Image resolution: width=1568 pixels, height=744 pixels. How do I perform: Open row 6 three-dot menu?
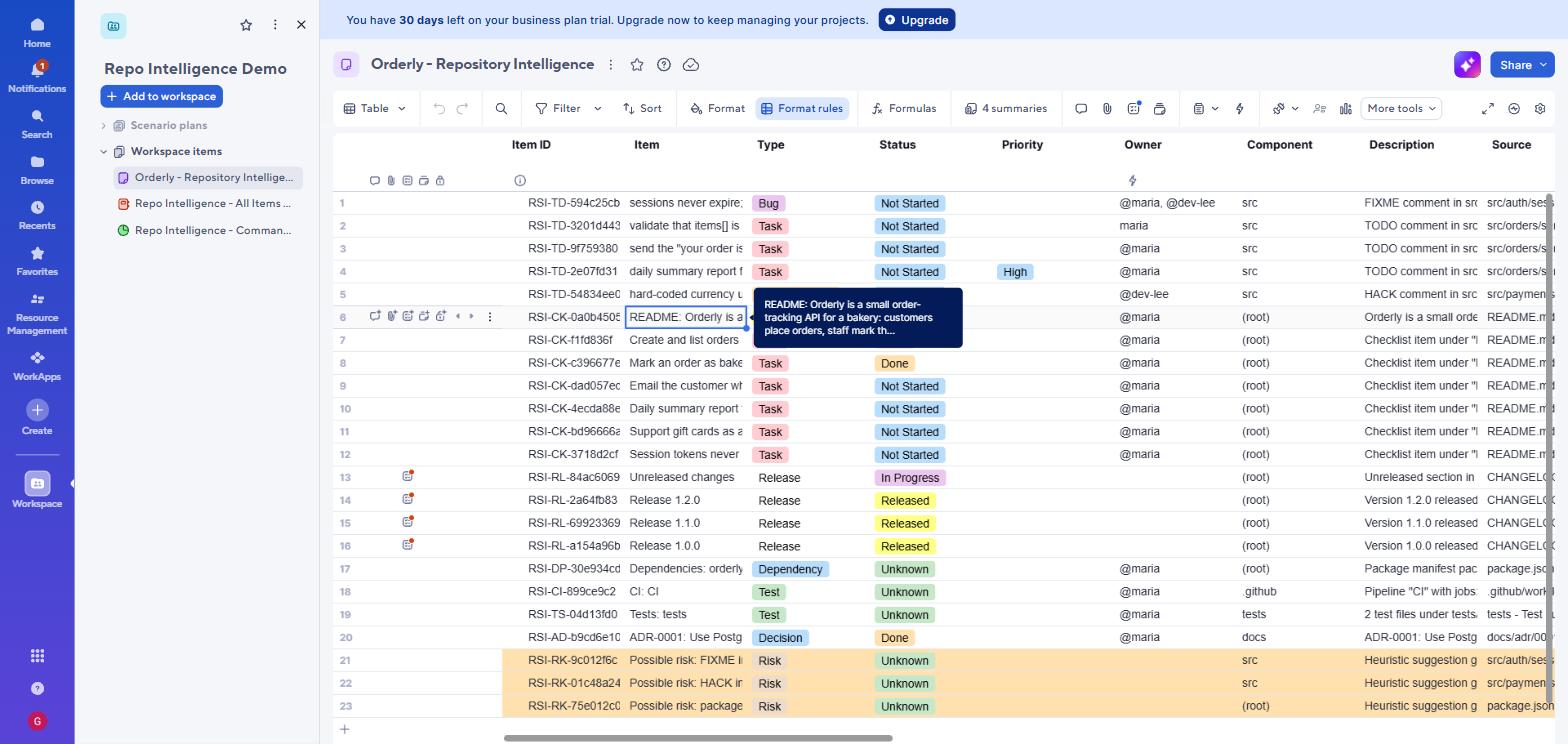pos(490,316)
